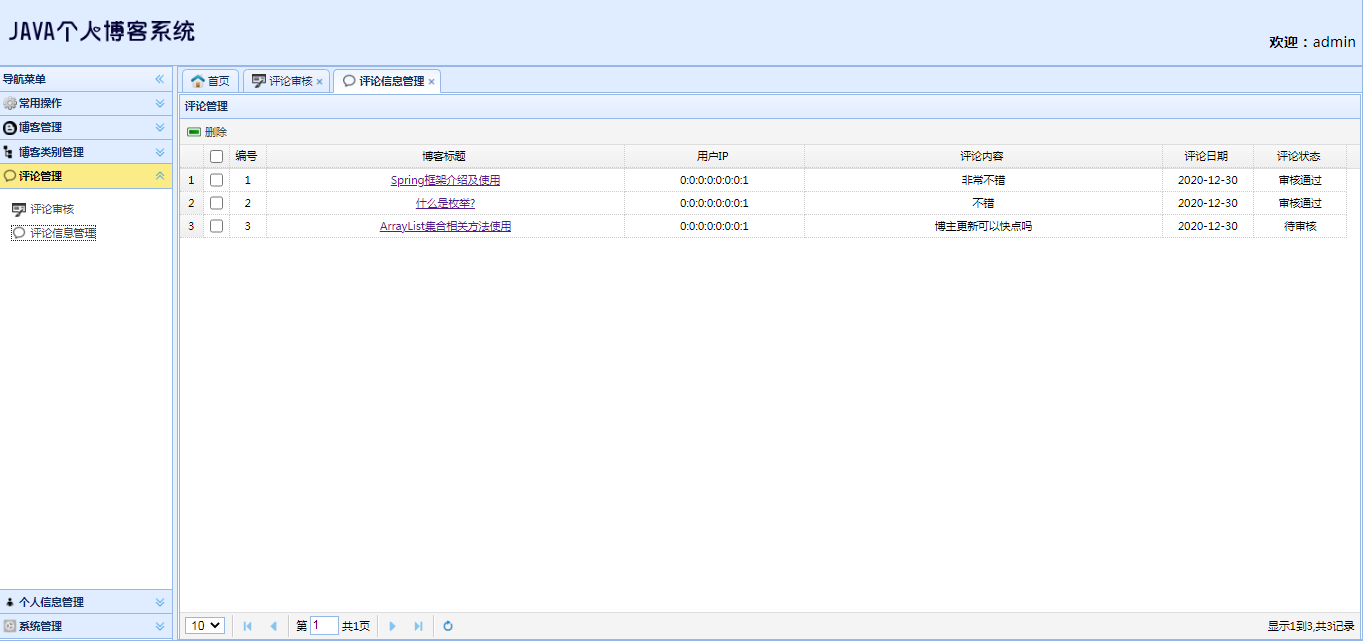The height and width of the screenshot is (641, 1363).
Task: Go to the first page
Action: point(248,626)
